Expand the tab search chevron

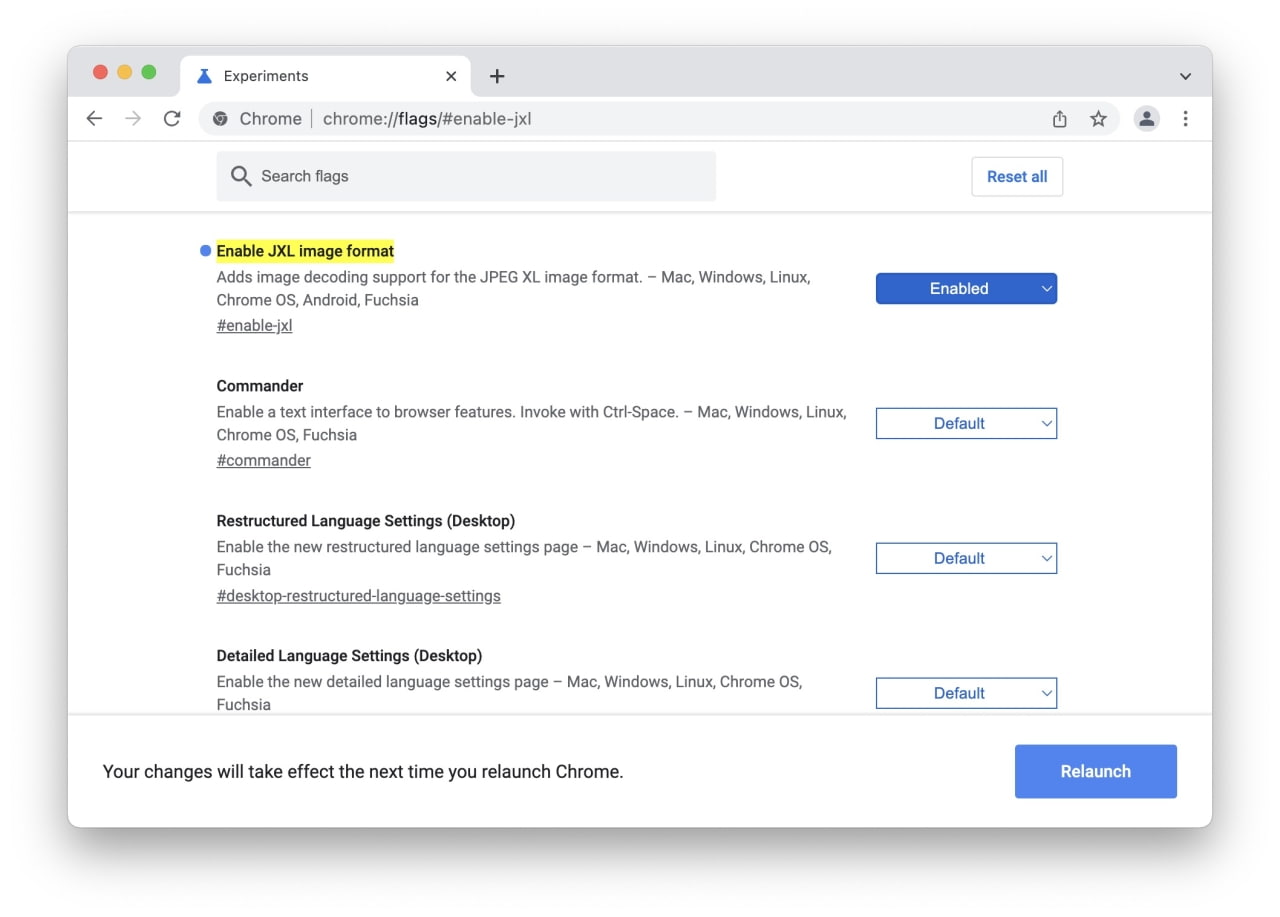[x=1185, y=76]
